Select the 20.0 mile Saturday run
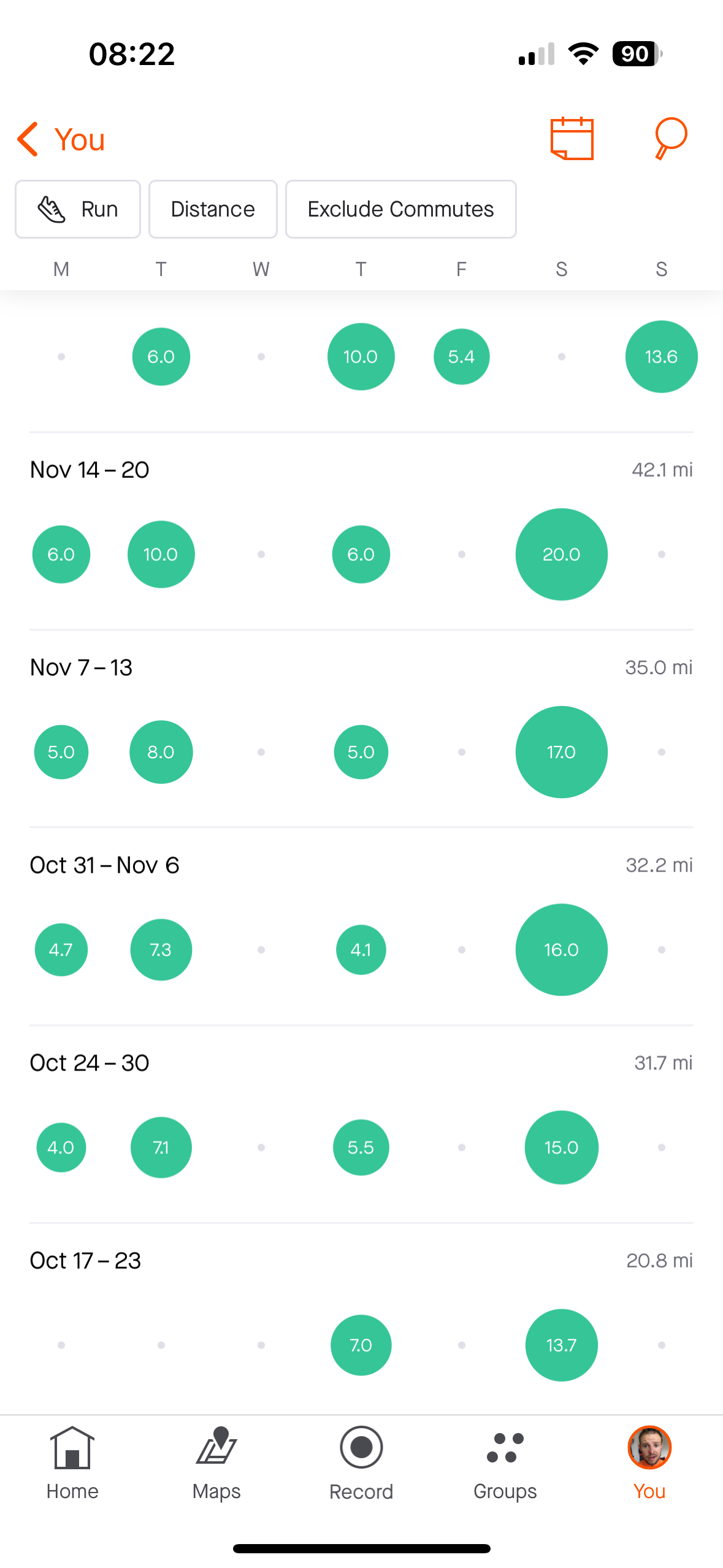This screenshot has width=723, height=1568. (x=561, y=555)
